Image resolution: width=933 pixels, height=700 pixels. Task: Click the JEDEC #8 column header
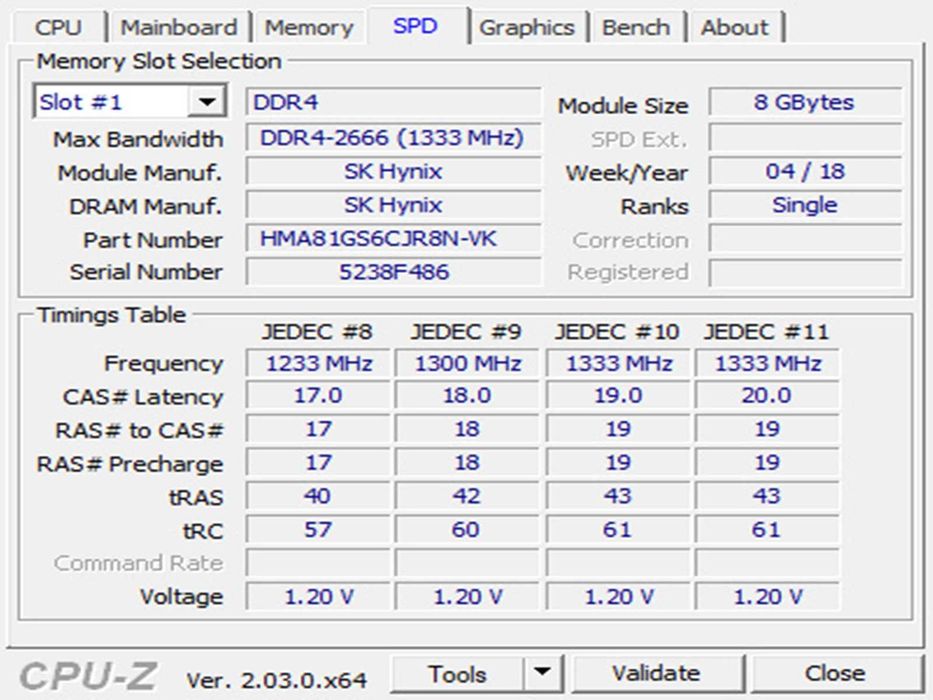tap(317, 332)
